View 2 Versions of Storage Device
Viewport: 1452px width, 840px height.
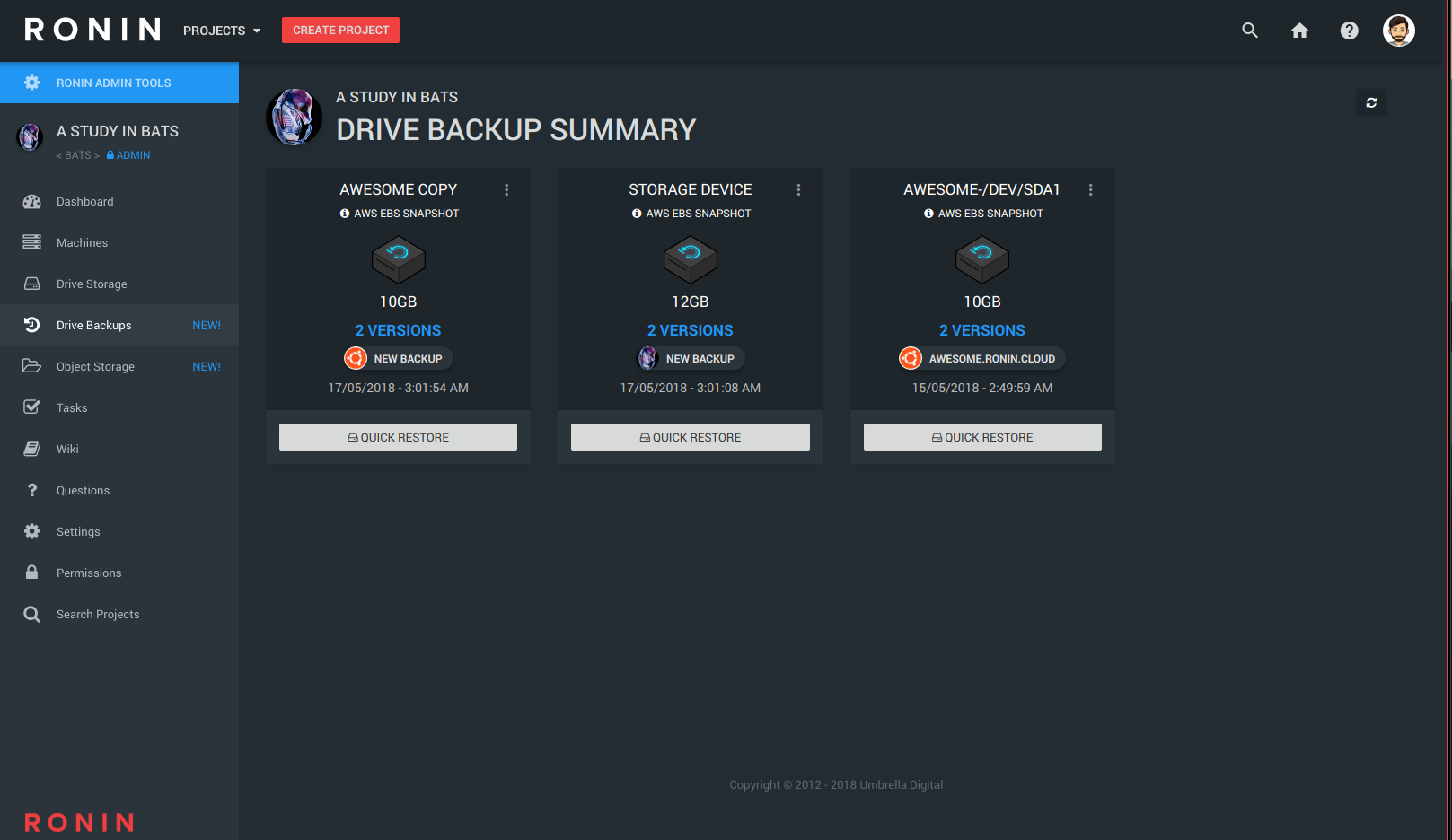[690, 330]
